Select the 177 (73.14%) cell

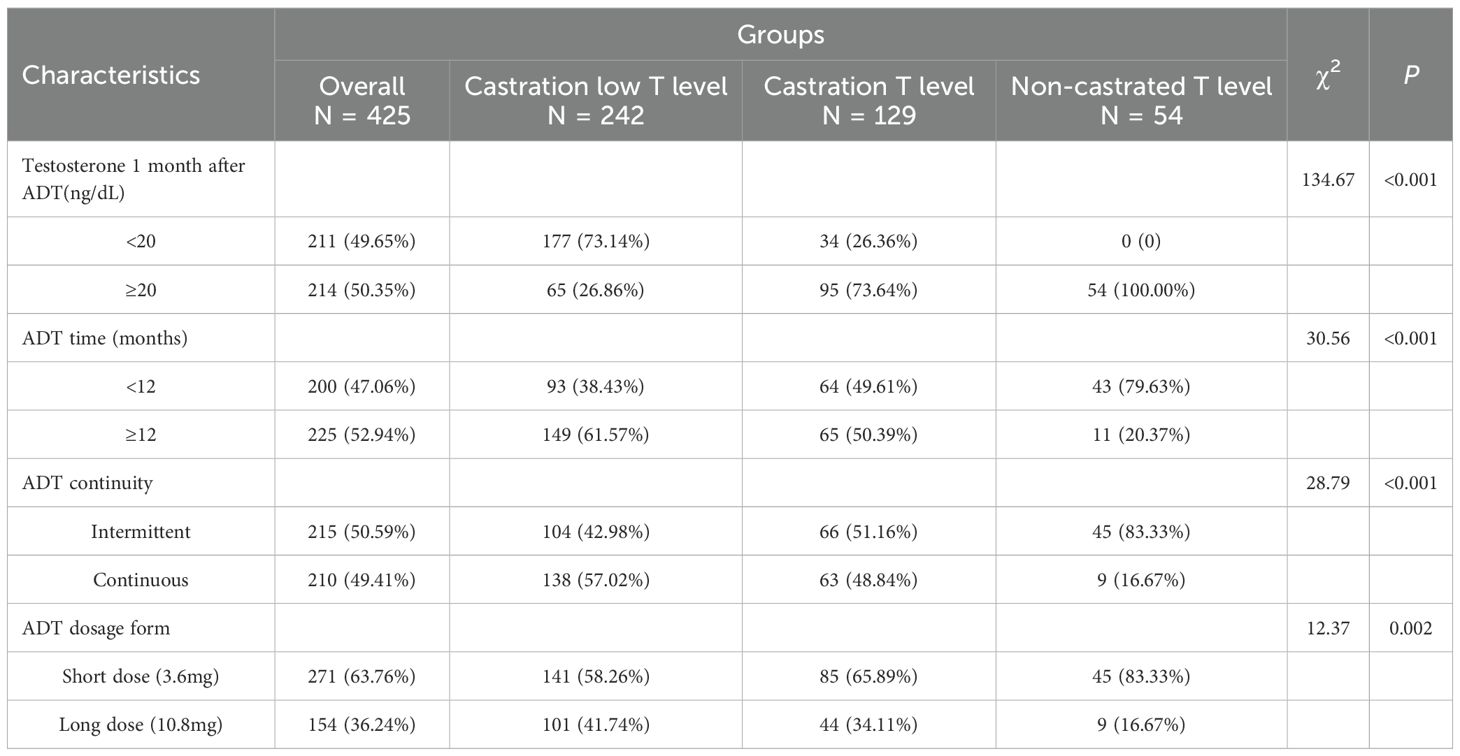(595, 241)
